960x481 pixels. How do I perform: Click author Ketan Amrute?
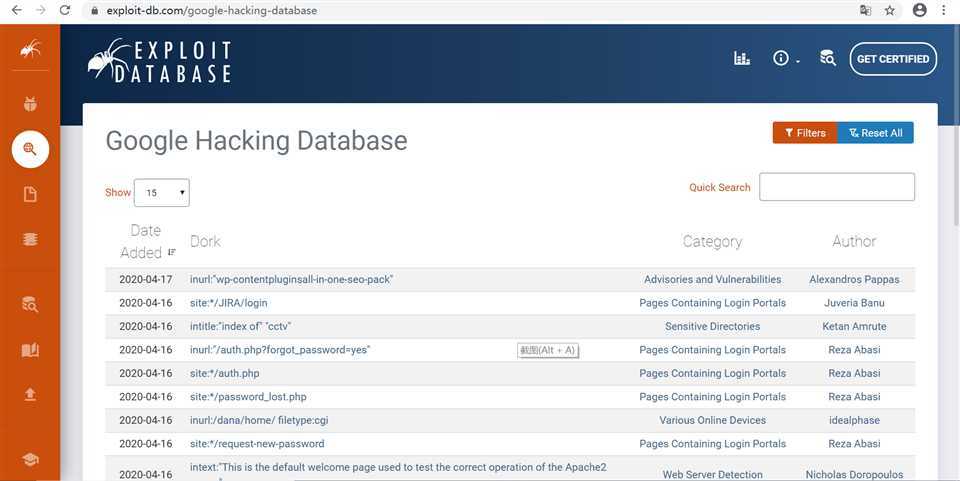click(854, 326)
